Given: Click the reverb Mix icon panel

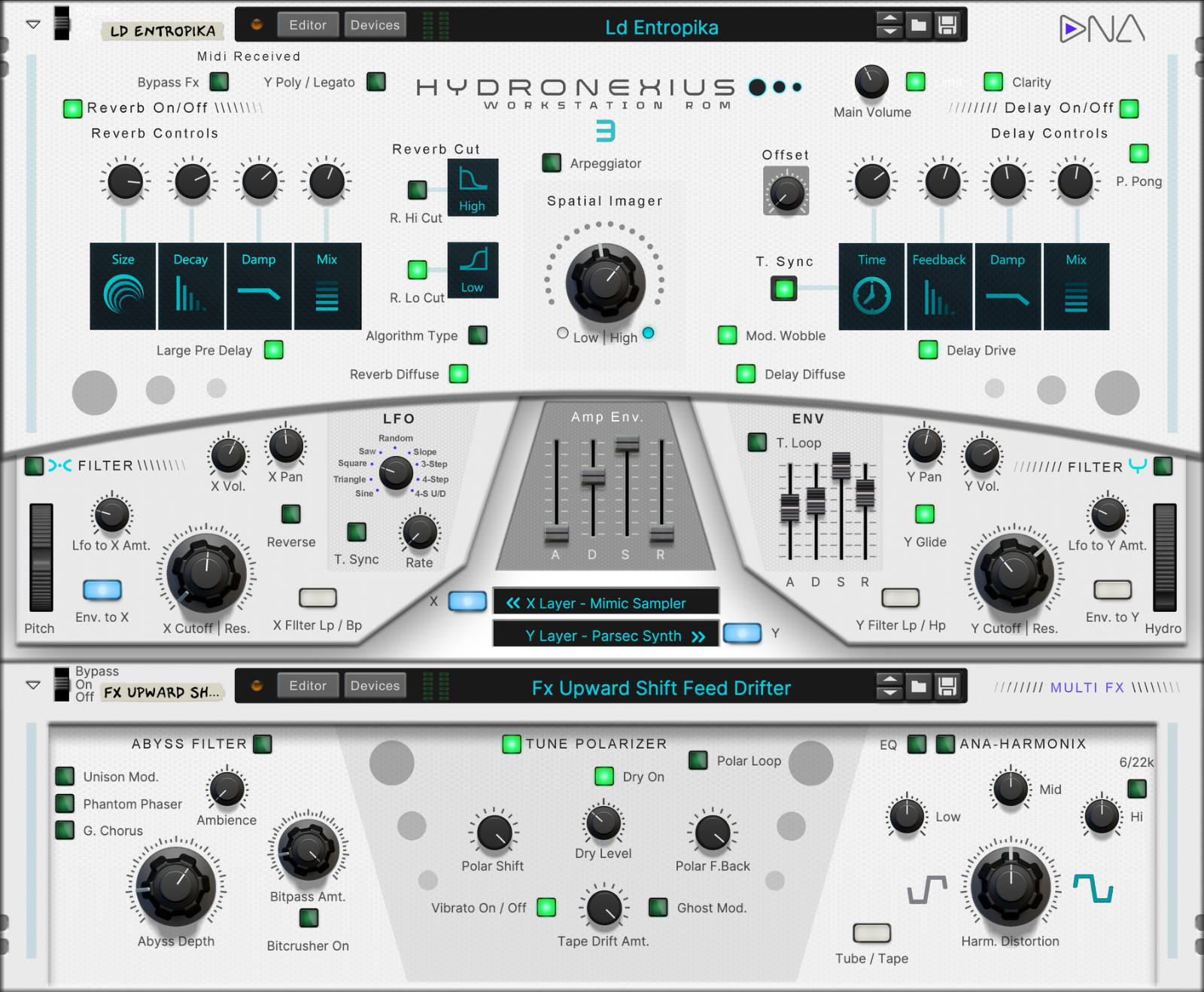Looking at the screenshot, I should 327,286.
